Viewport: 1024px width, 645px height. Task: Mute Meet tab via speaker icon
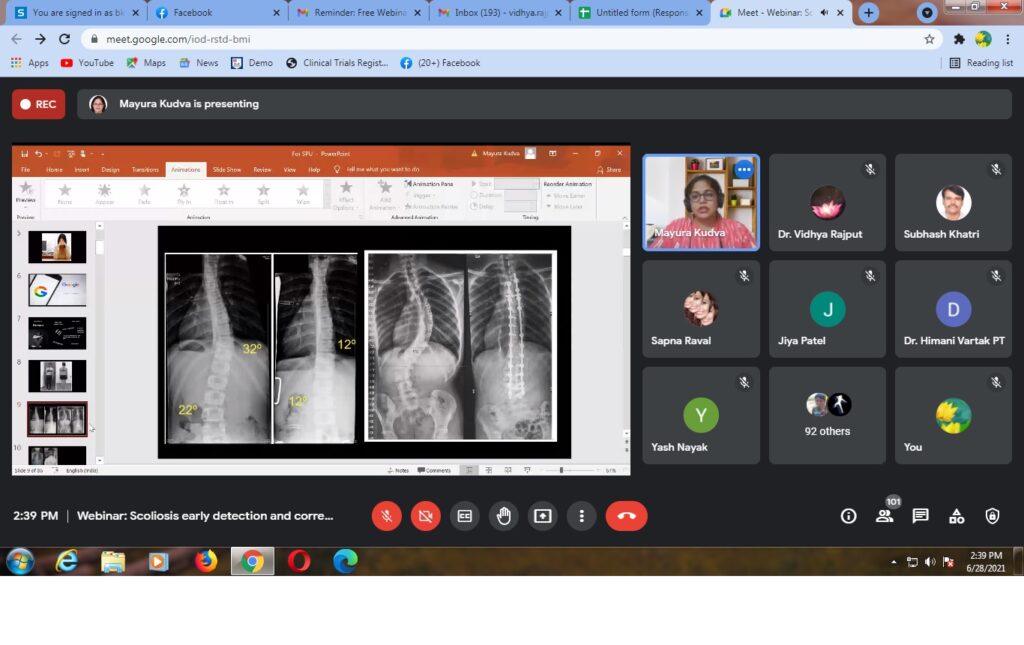tap(825, 12)
